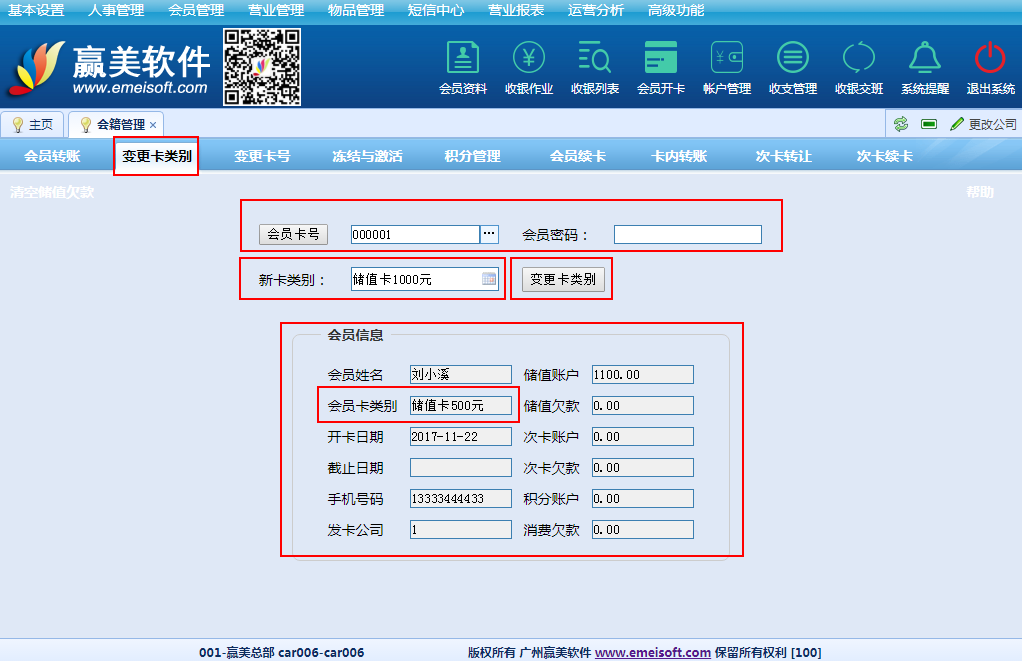Open card number lookup ellipsis button
The width and height of the screenshot is (1022, 661).
click(x=489, y=234)
